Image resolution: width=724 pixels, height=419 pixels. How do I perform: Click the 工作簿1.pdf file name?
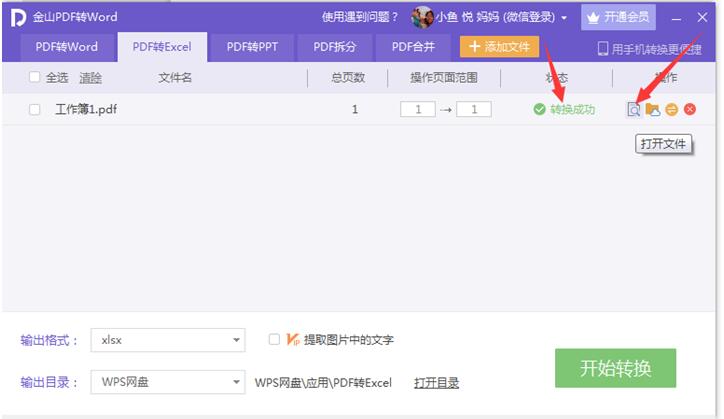coord(86,109)
